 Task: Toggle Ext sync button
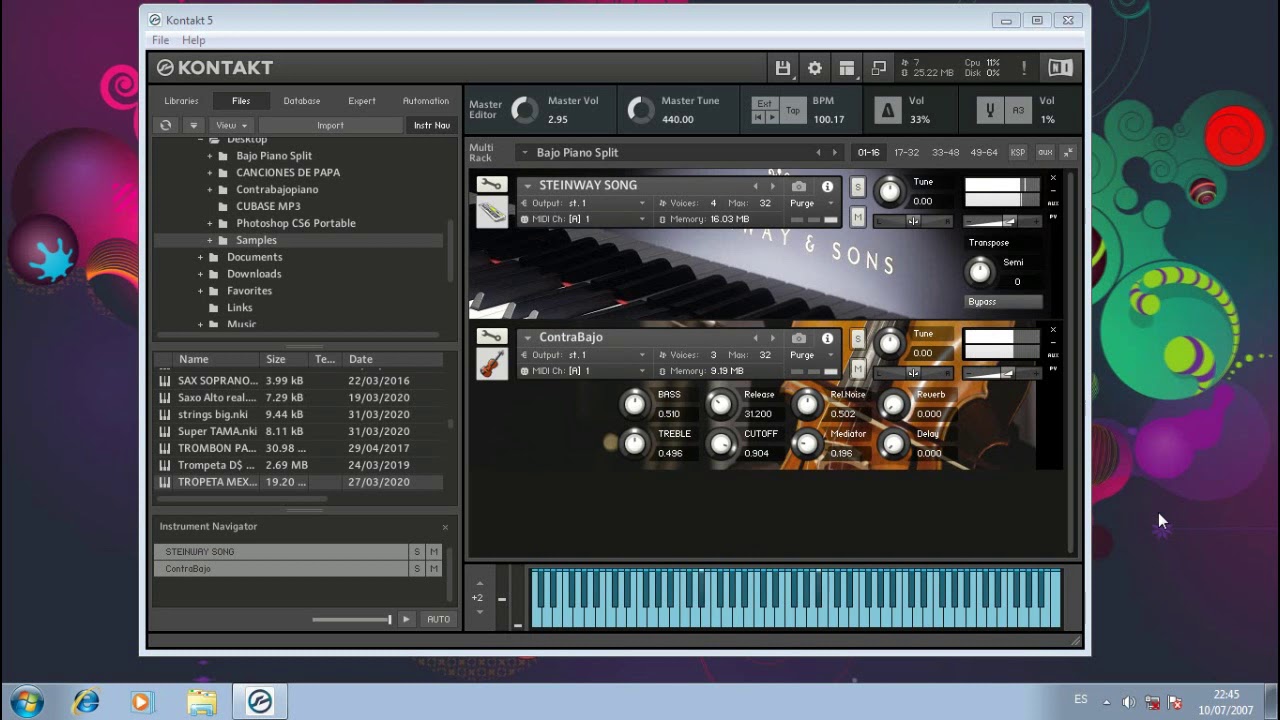coord(764,103)
